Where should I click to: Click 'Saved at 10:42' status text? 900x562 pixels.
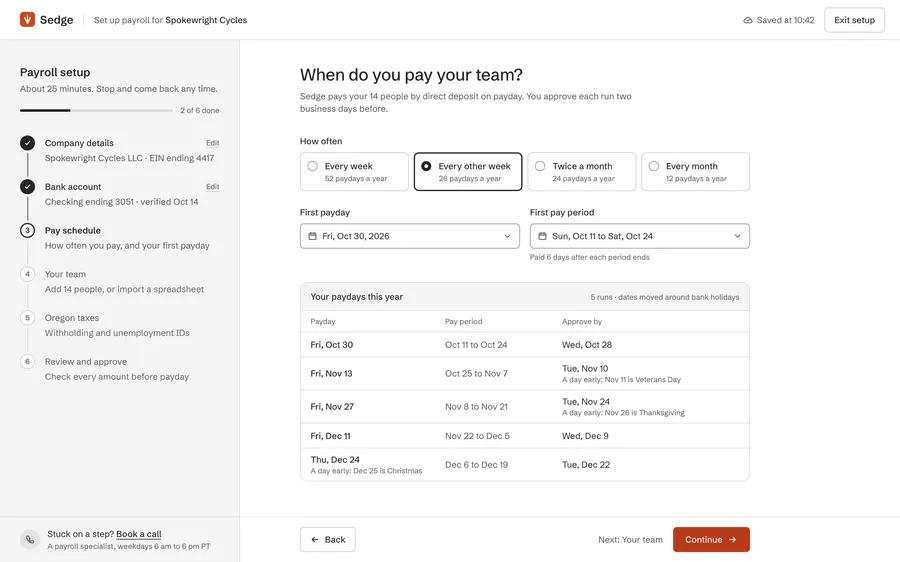[785, 20]
